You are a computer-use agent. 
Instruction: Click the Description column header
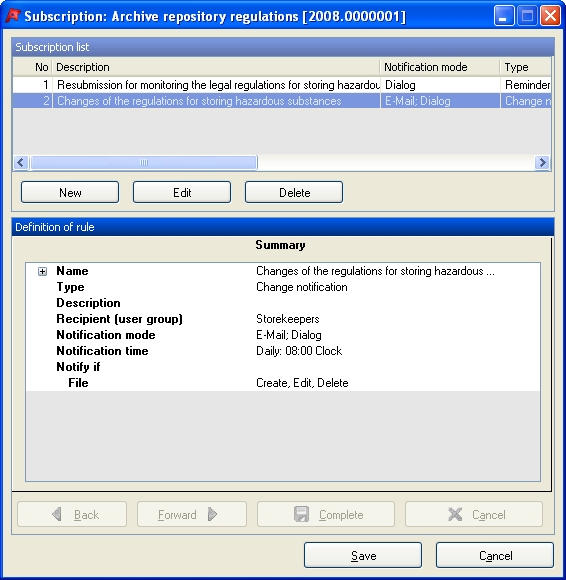pyautogui.click(x=216, y=67)
